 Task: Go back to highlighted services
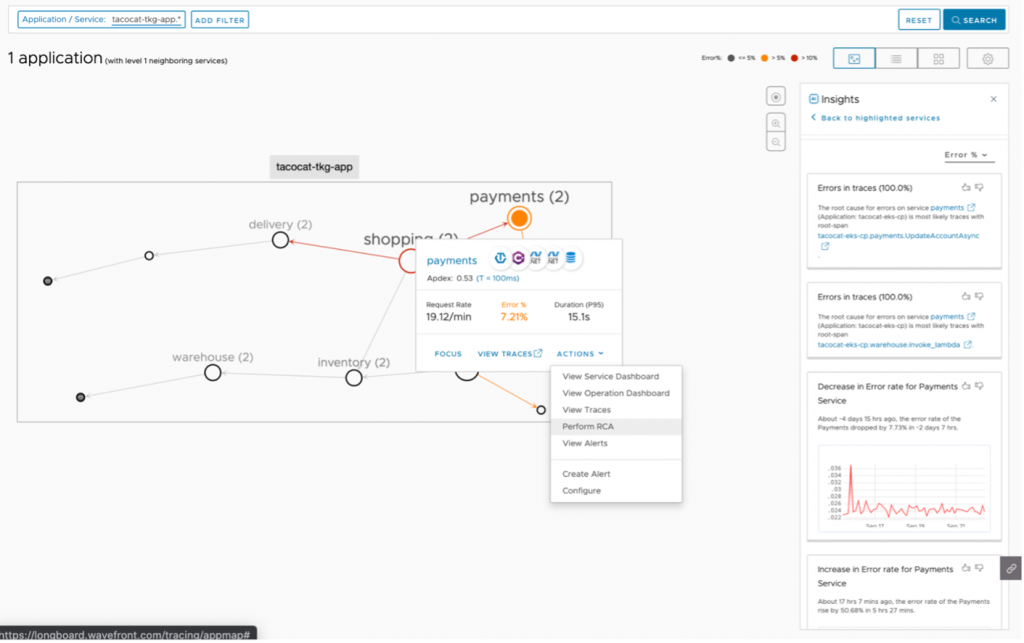875,118
